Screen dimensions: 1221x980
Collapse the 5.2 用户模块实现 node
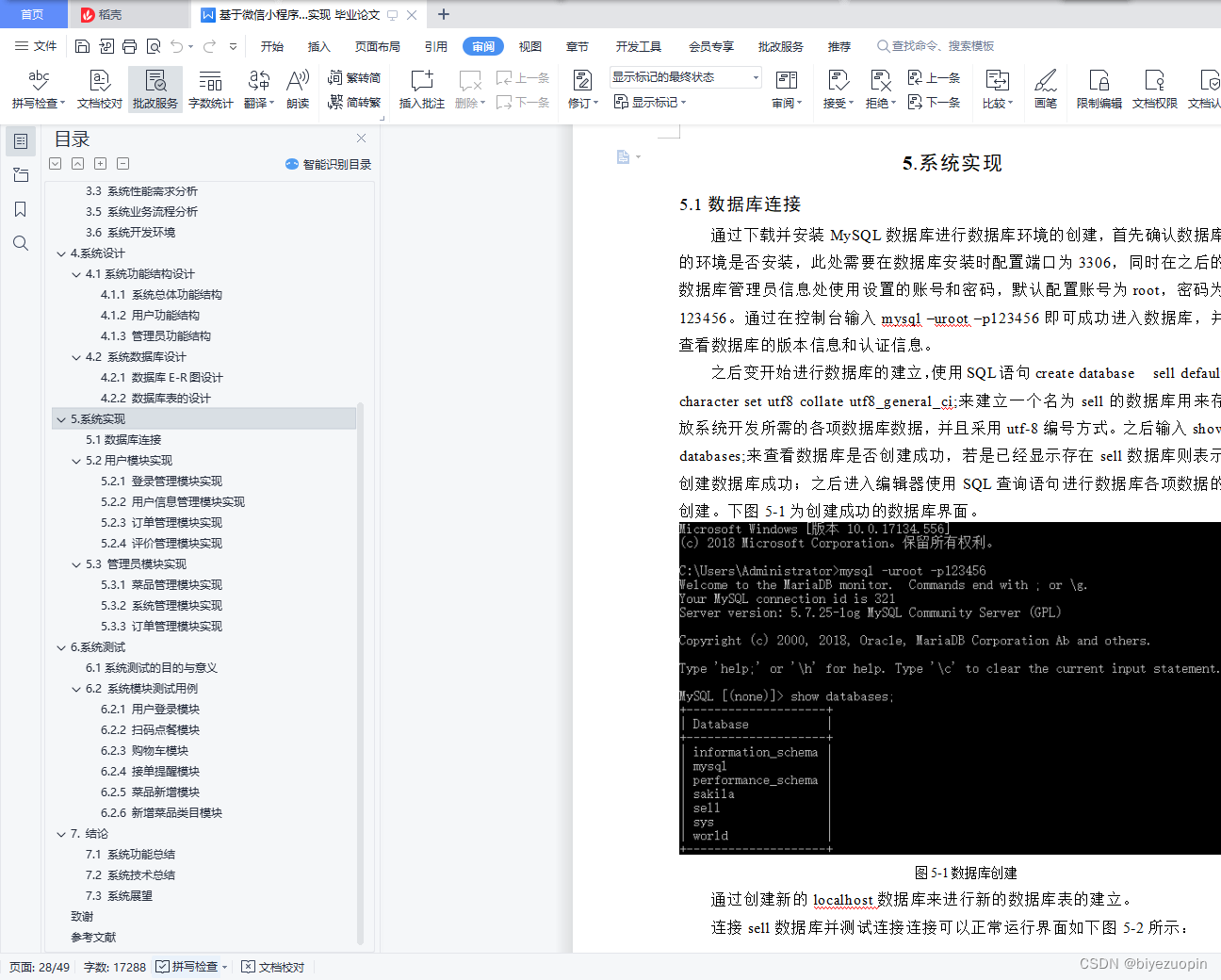click(x=76, y=461)
